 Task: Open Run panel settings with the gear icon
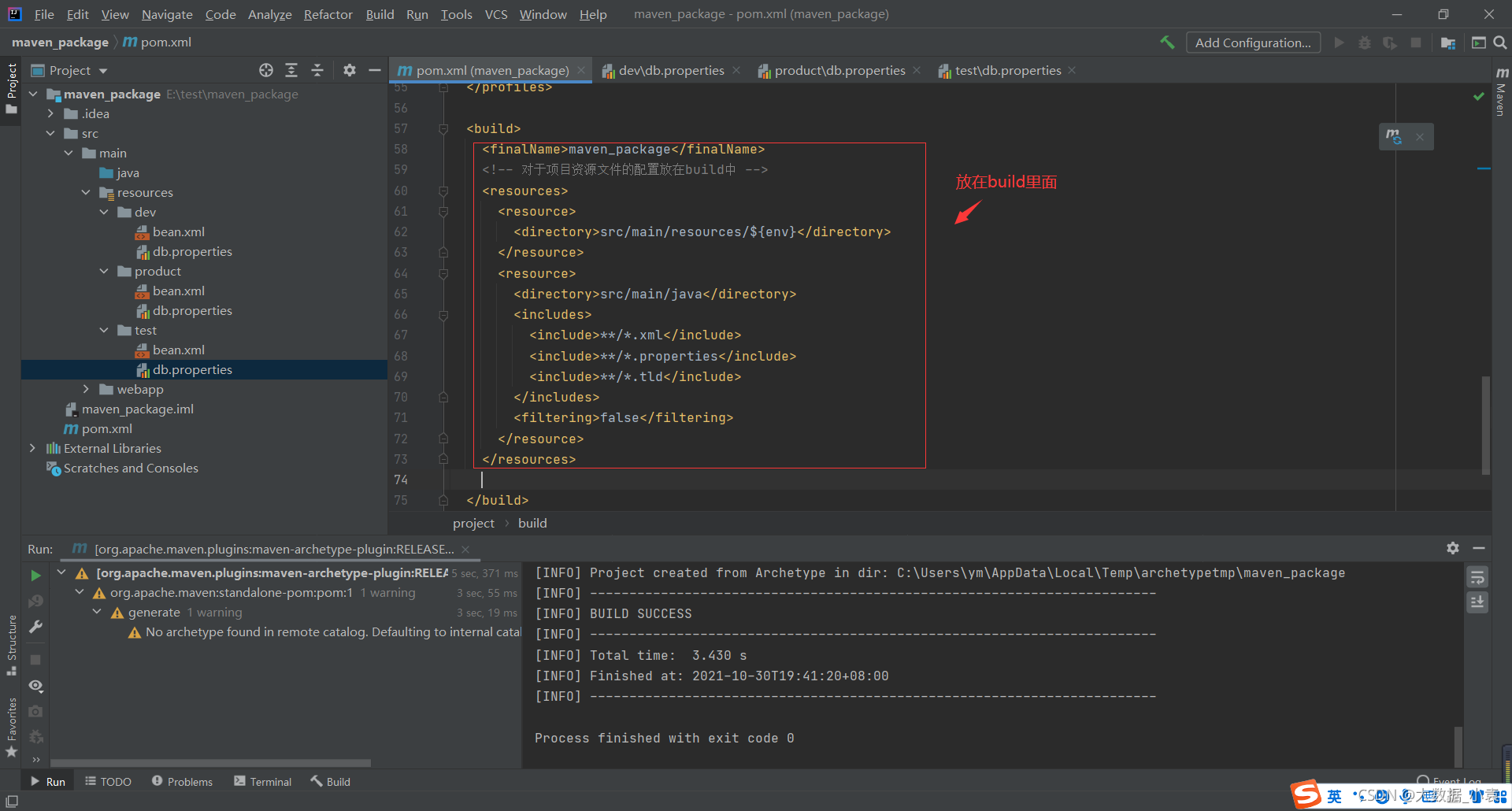click(x=1453, y=548)
